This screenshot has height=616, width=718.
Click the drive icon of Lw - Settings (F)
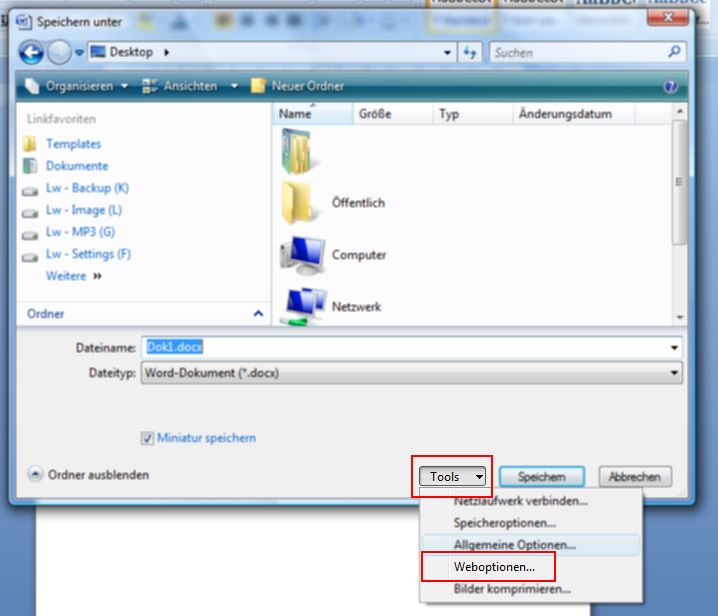30,257
